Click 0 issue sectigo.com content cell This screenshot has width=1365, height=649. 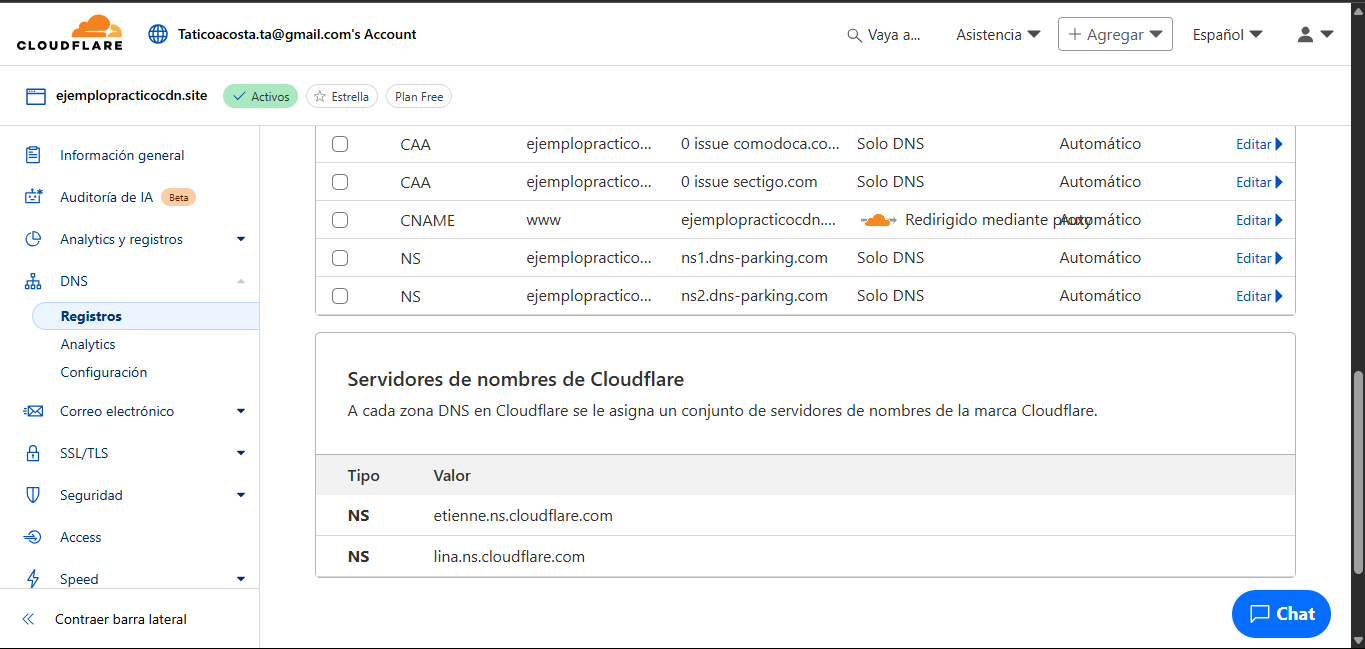point(749,182)
